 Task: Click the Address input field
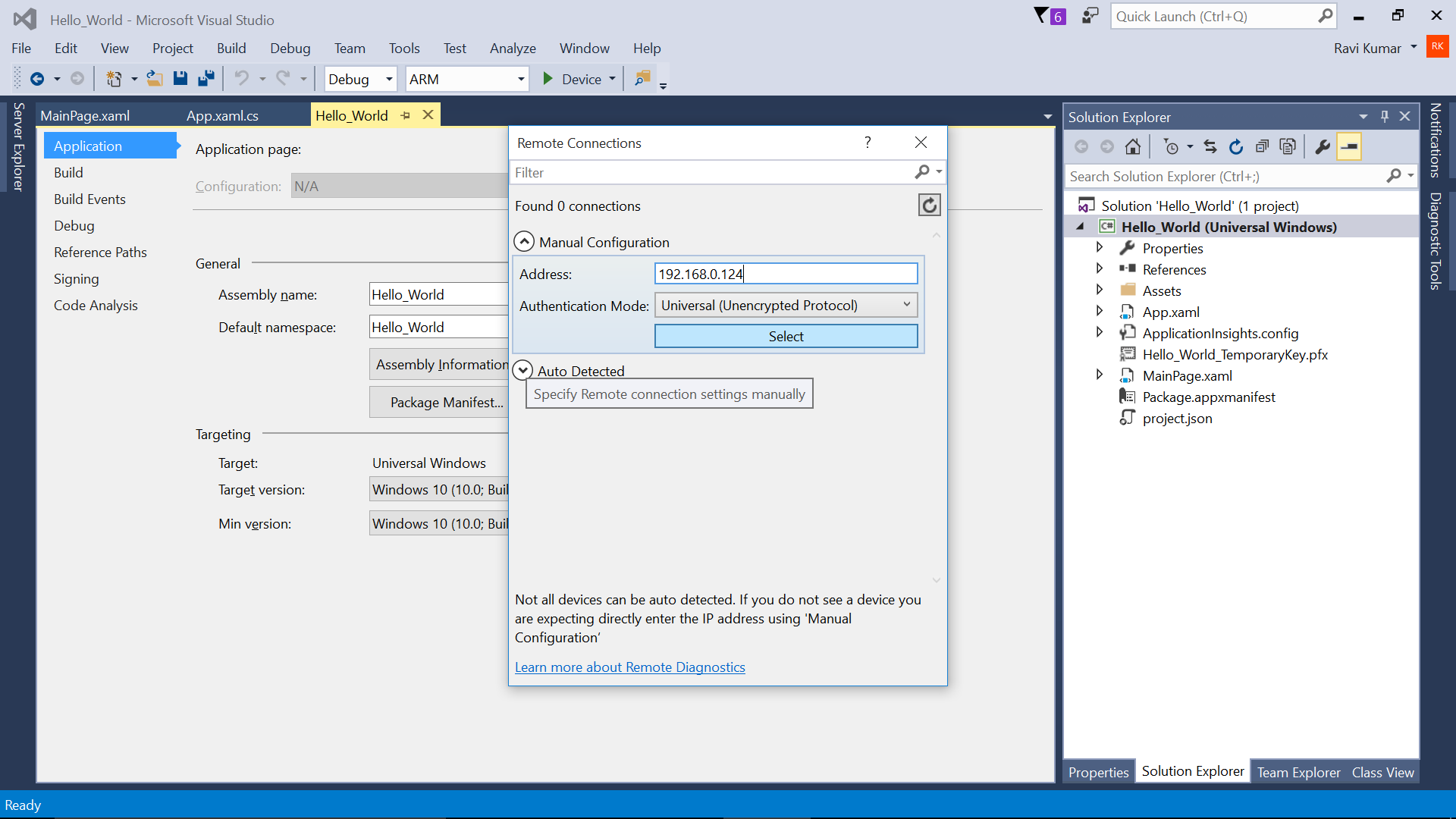pyautogui.click(x=786, y=274)
